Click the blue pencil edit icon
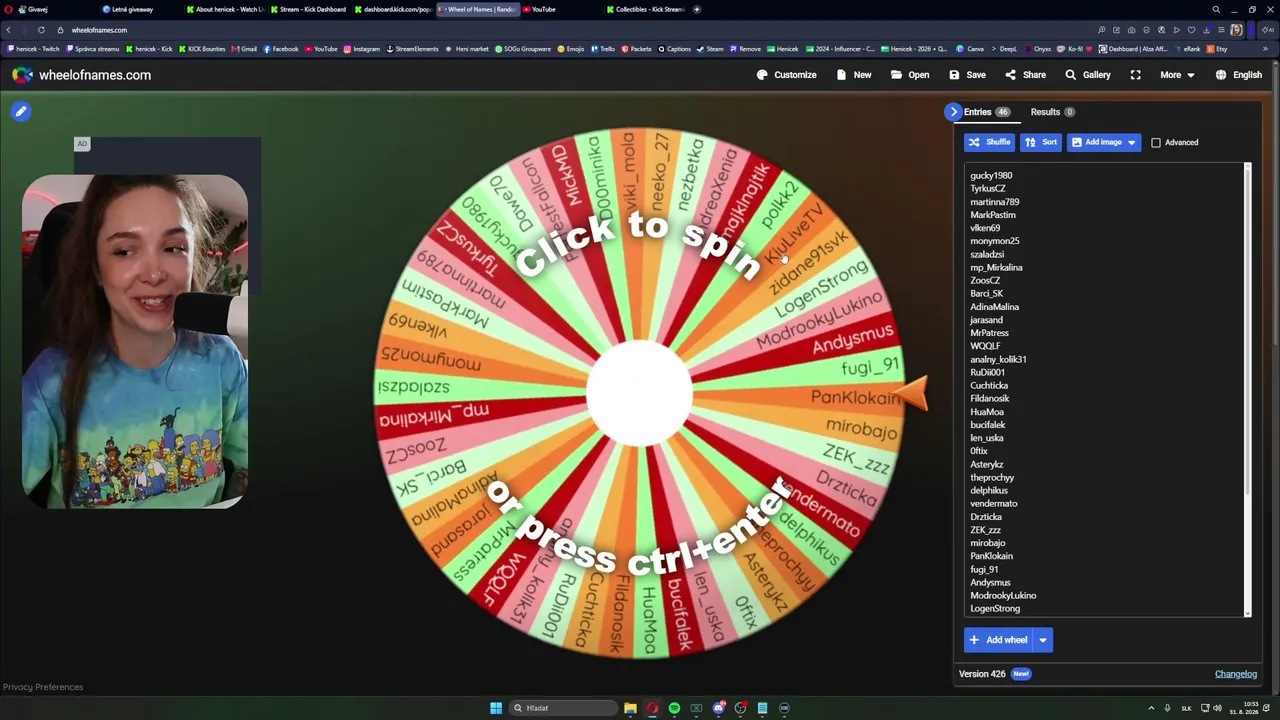1280x720 pixels. coord(21,111)
